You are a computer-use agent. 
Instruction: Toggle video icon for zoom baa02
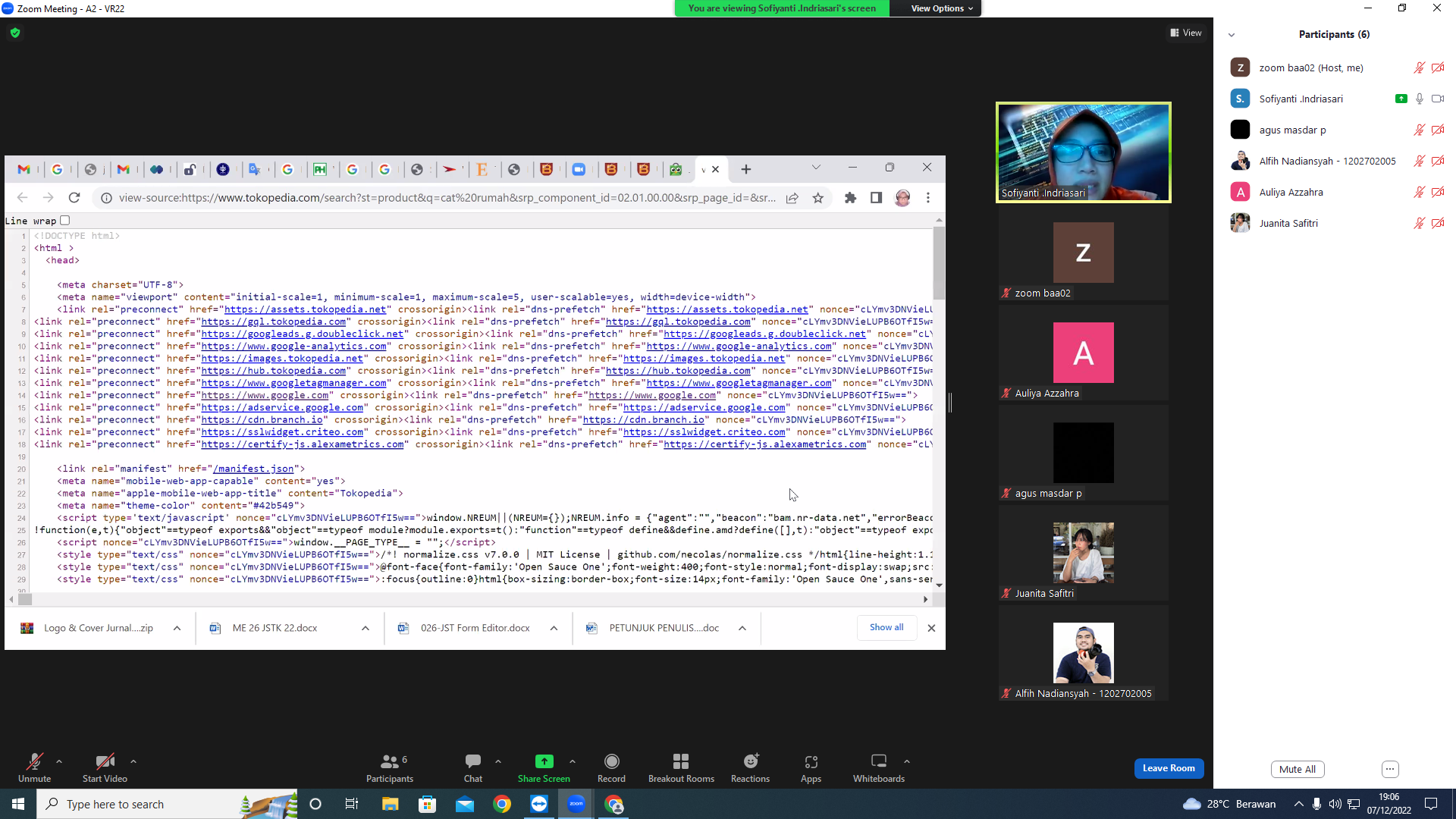(1438, 67)
